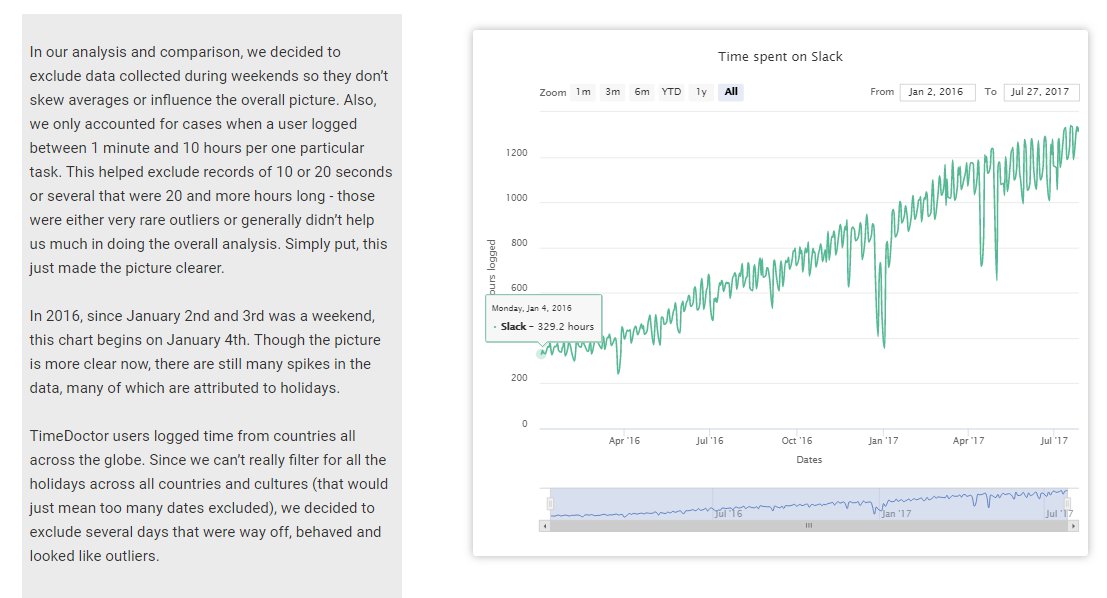This screenshot has height=598, width=1107.
Task: Click the Time spent on Slack title
Action: 780,57
